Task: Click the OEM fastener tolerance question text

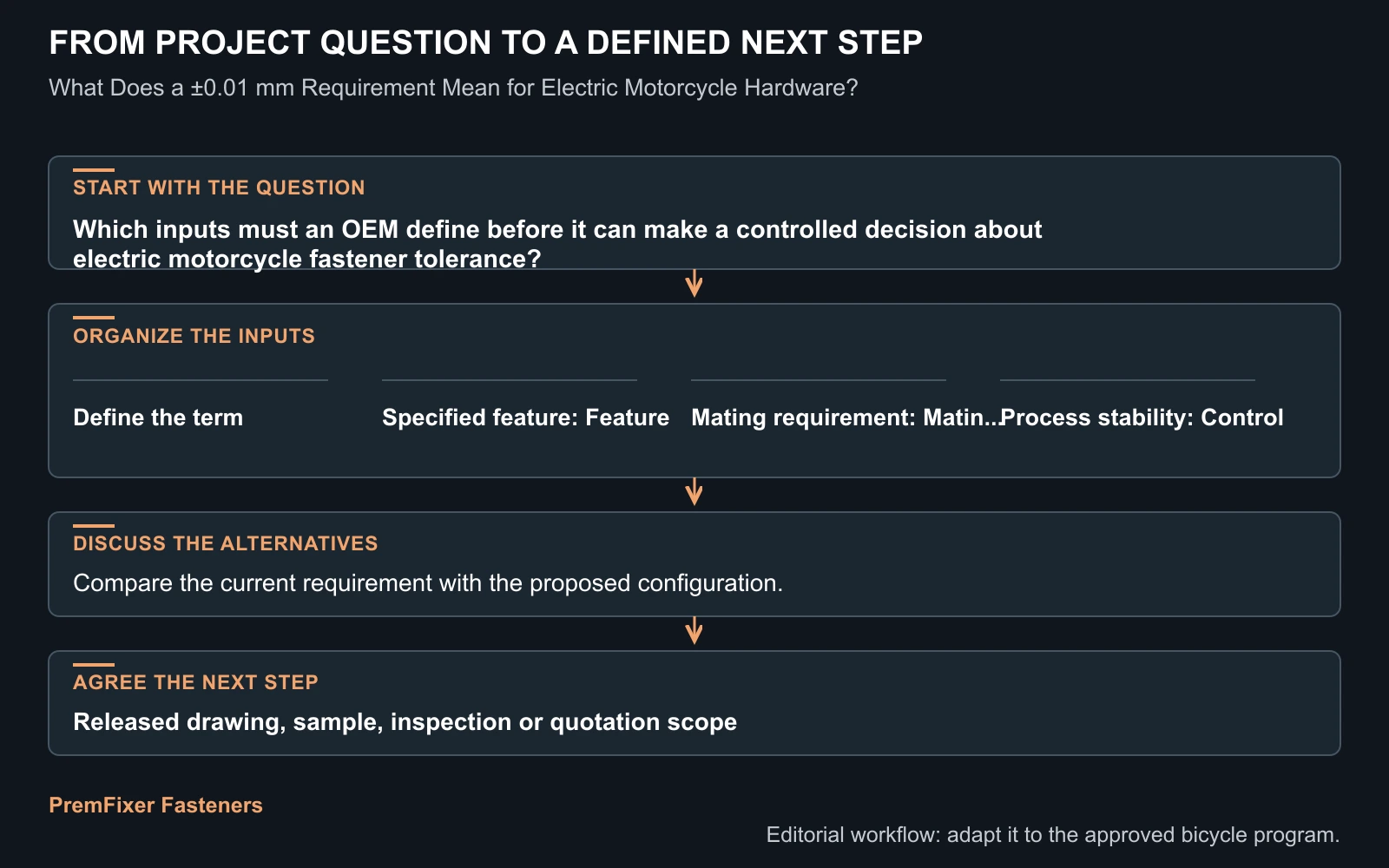Action: 557,244
